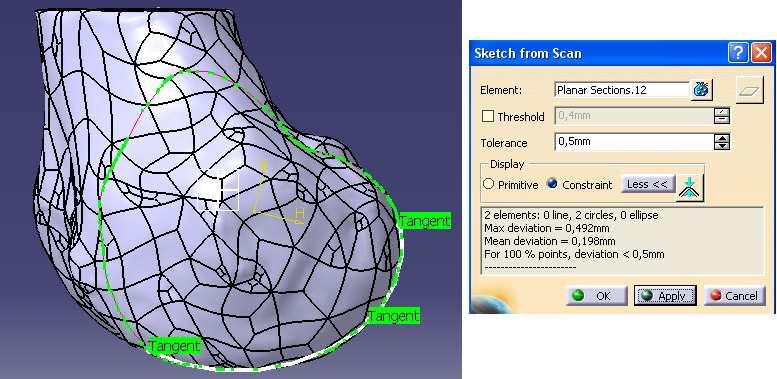Collapse details with the Less << button

(x=647, y=184)
